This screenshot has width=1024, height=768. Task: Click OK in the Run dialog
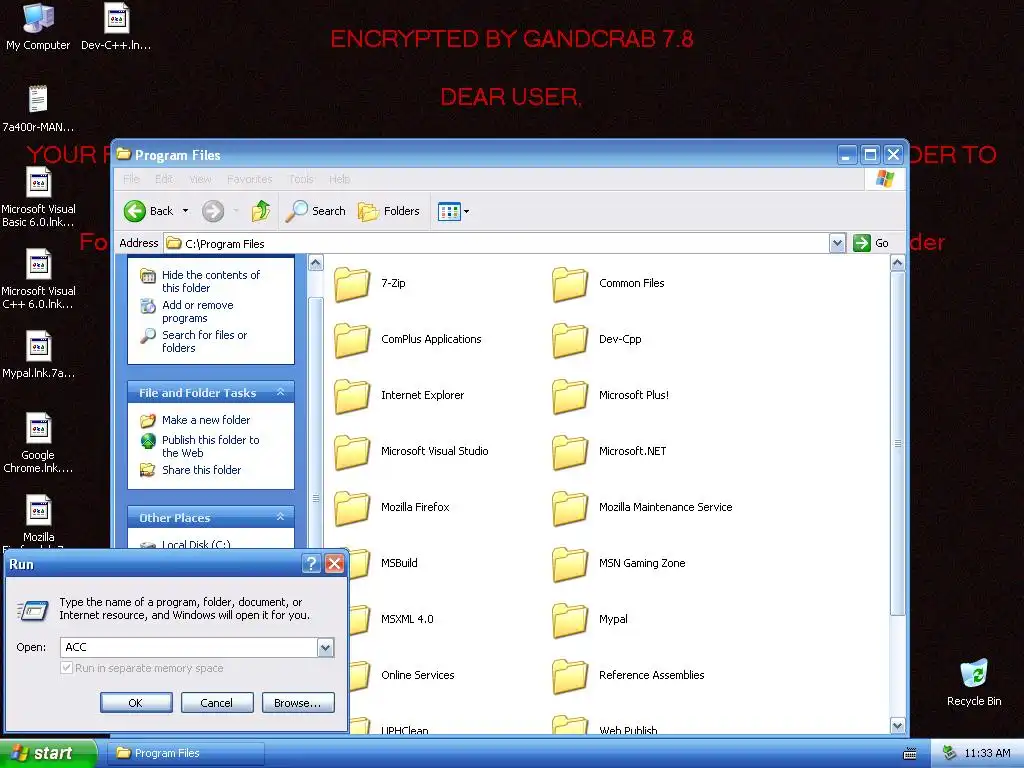pos(136,703)
